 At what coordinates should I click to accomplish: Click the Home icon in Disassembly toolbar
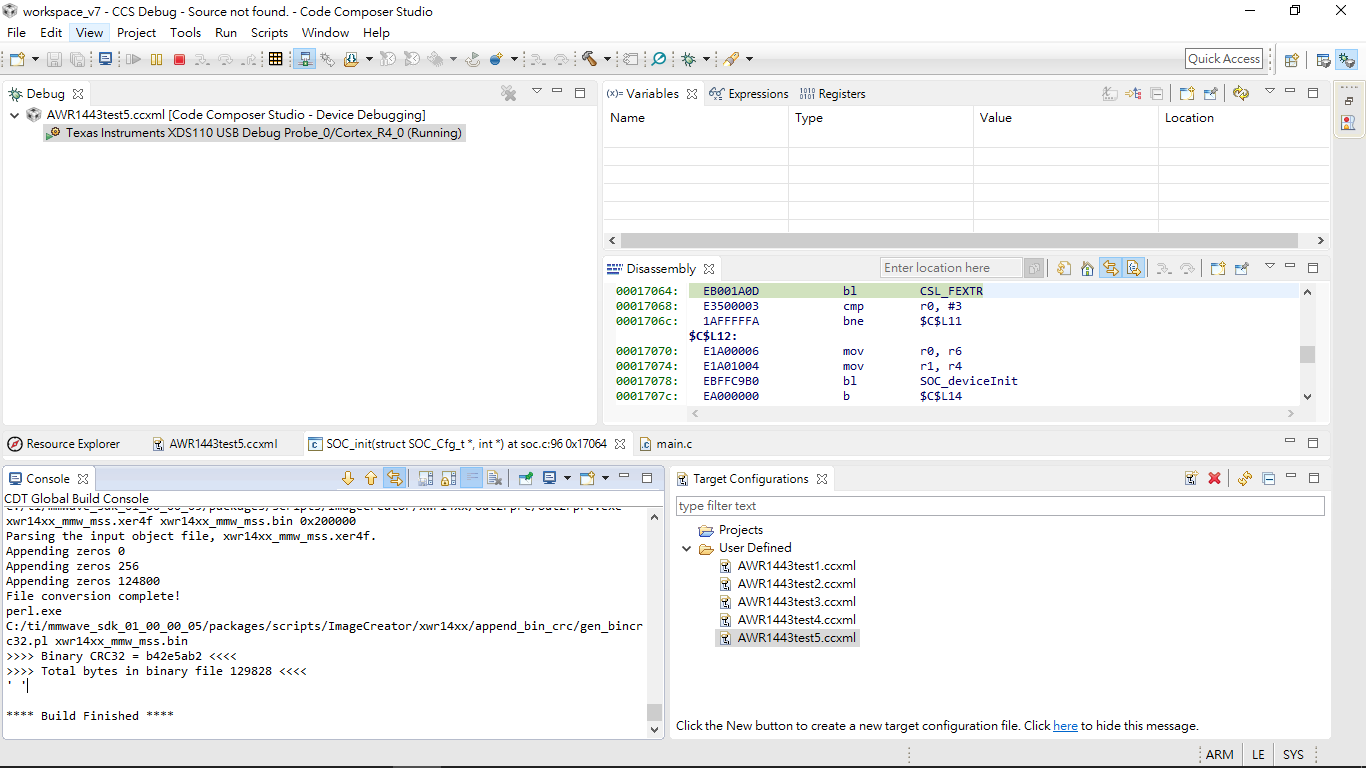click(x=1087, y=268)
